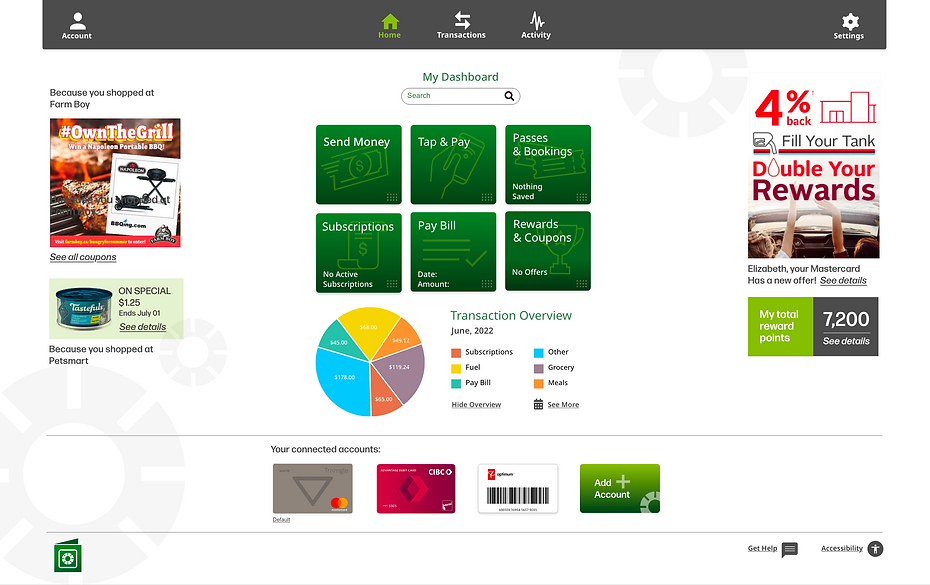The width and height of the screenshot is (930, 585).
Task: Select the Triangle Mastercard account card
Action: pyautogui.click(x=313, y=488)
